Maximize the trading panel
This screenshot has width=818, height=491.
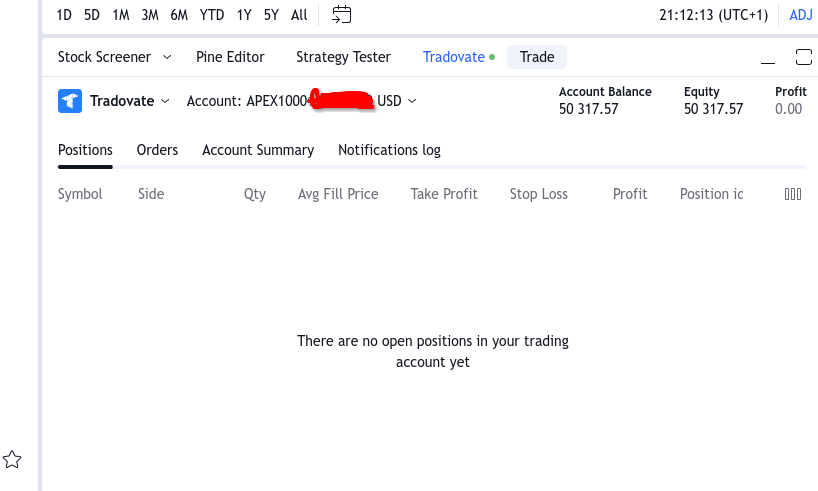click(x=803, y=57)
